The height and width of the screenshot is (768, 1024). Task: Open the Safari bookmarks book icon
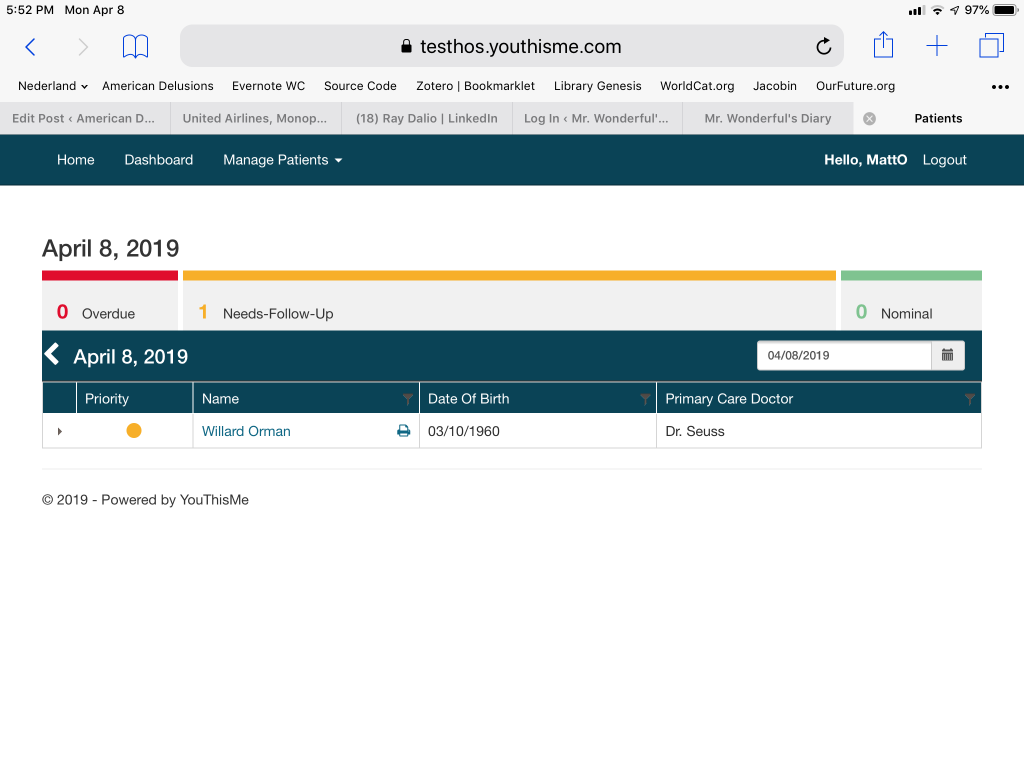click(135, 46)
